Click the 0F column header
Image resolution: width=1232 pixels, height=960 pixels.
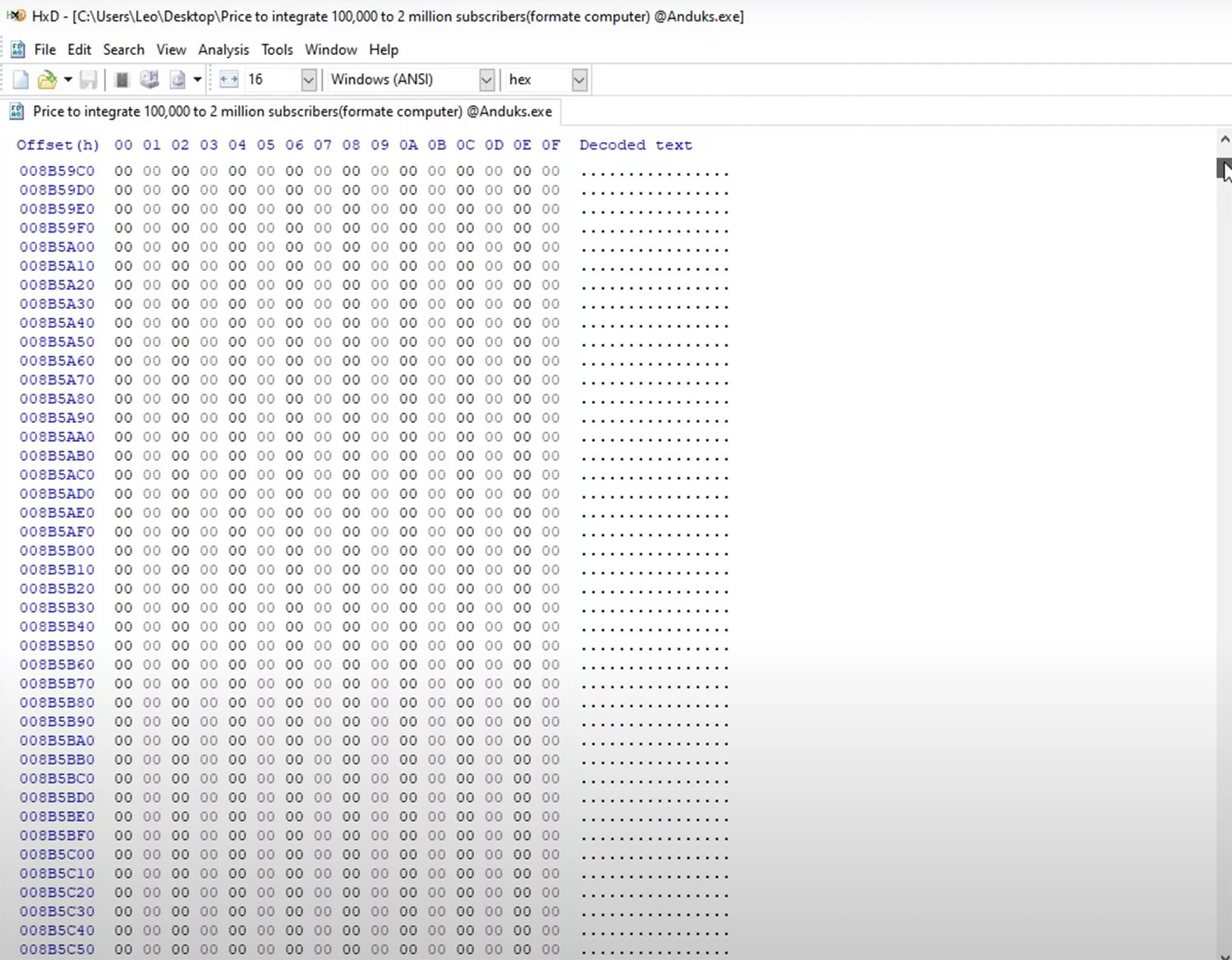pos(550,145)
